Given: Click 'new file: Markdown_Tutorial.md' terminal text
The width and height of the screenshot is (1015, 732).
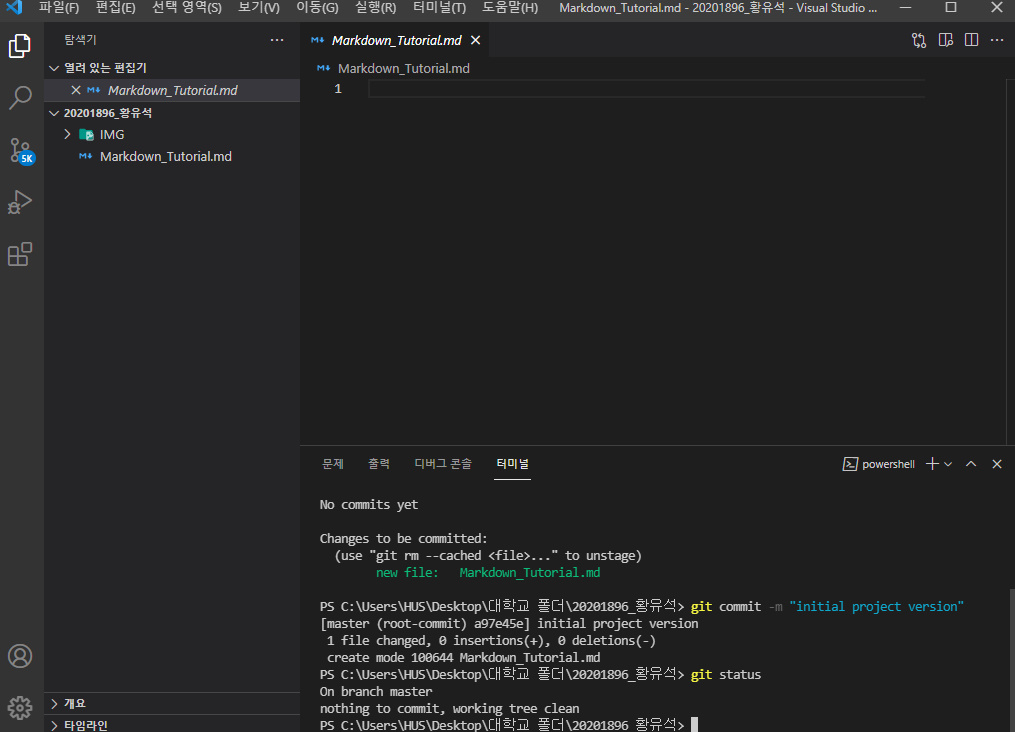Looking at the screenshot, I should [x=488, y=573].
